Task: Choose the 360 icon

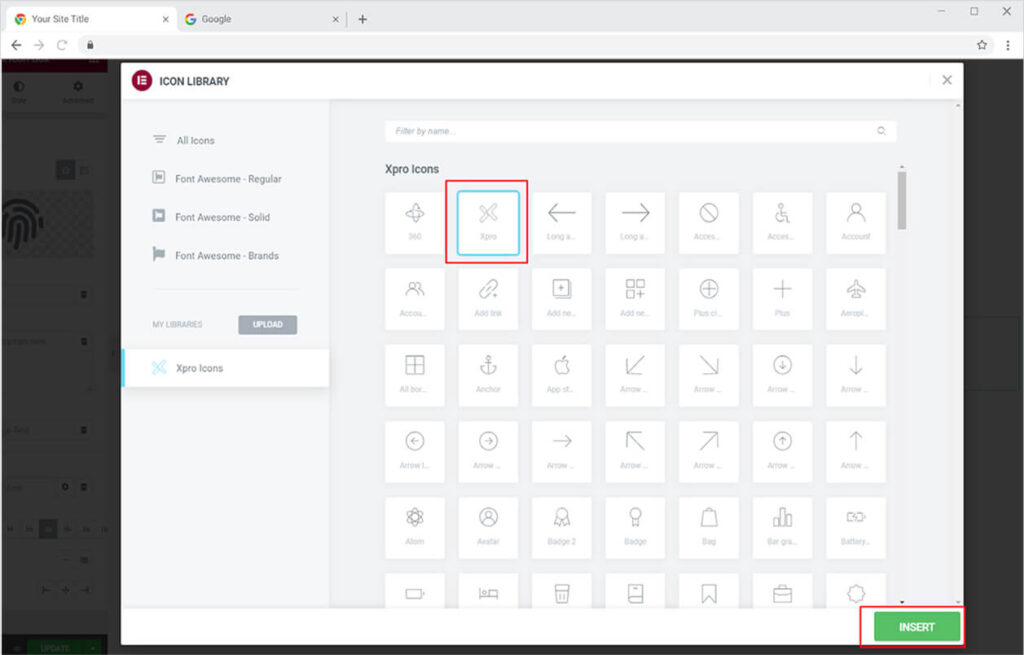Action: click(x=414, y=222)
